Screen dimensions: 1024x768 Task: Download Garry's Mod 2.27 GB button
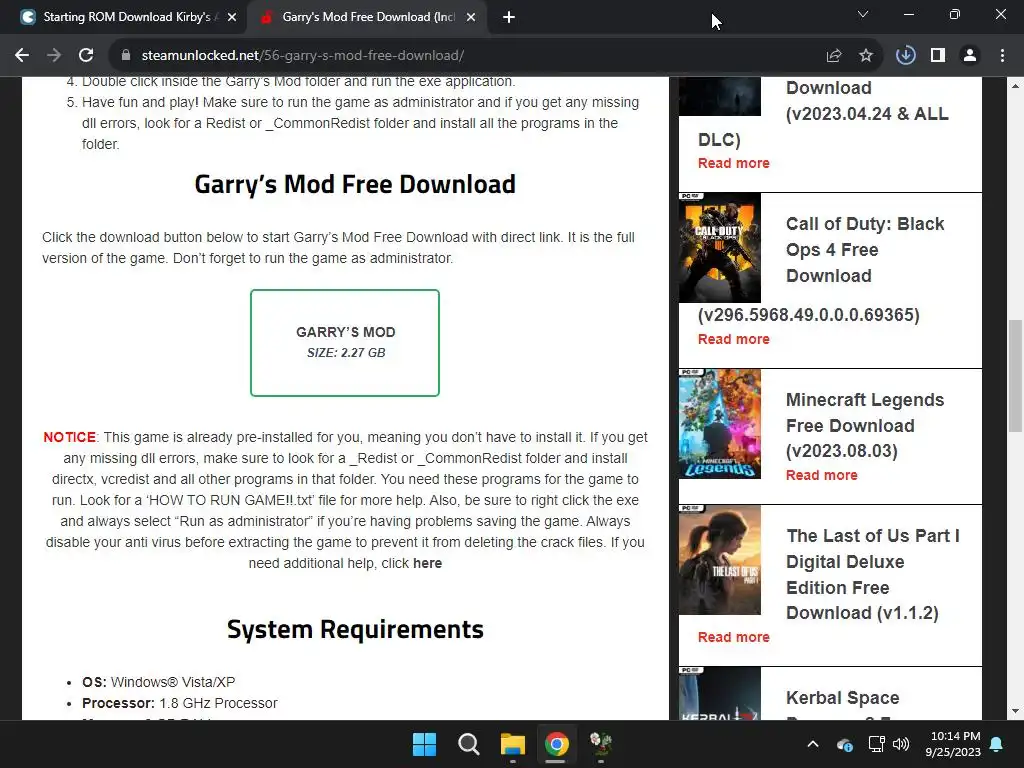345,343
